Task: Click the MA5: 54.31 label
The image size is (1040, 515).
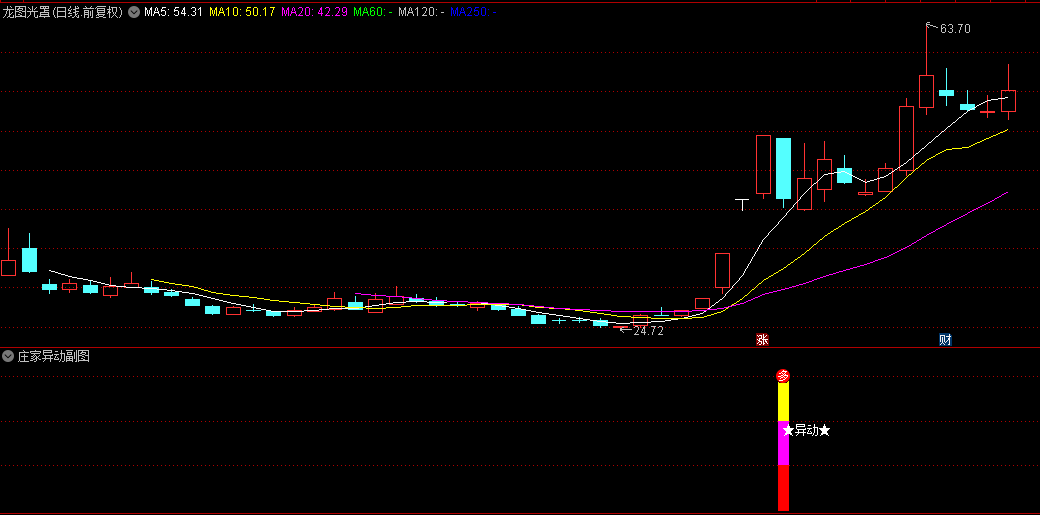Action: click(173, 12)
